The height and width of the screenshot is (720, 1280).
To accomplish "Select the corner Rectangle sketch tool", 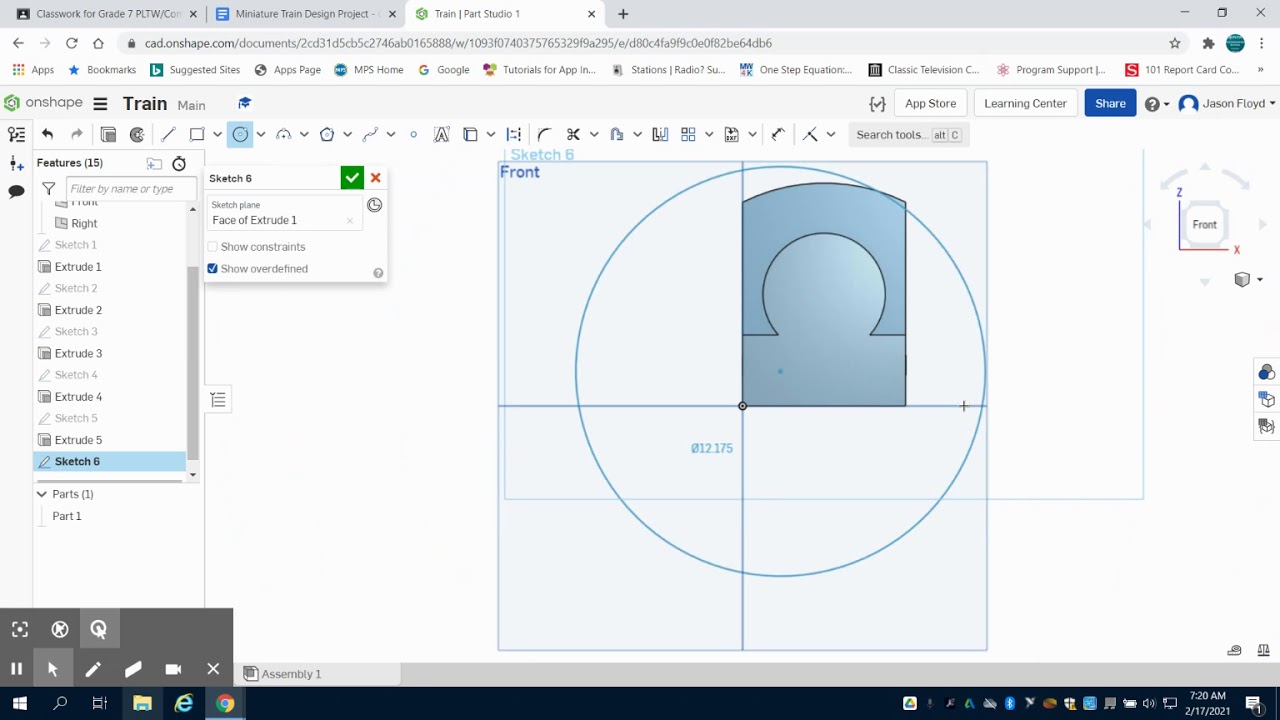I will [197, 134].
